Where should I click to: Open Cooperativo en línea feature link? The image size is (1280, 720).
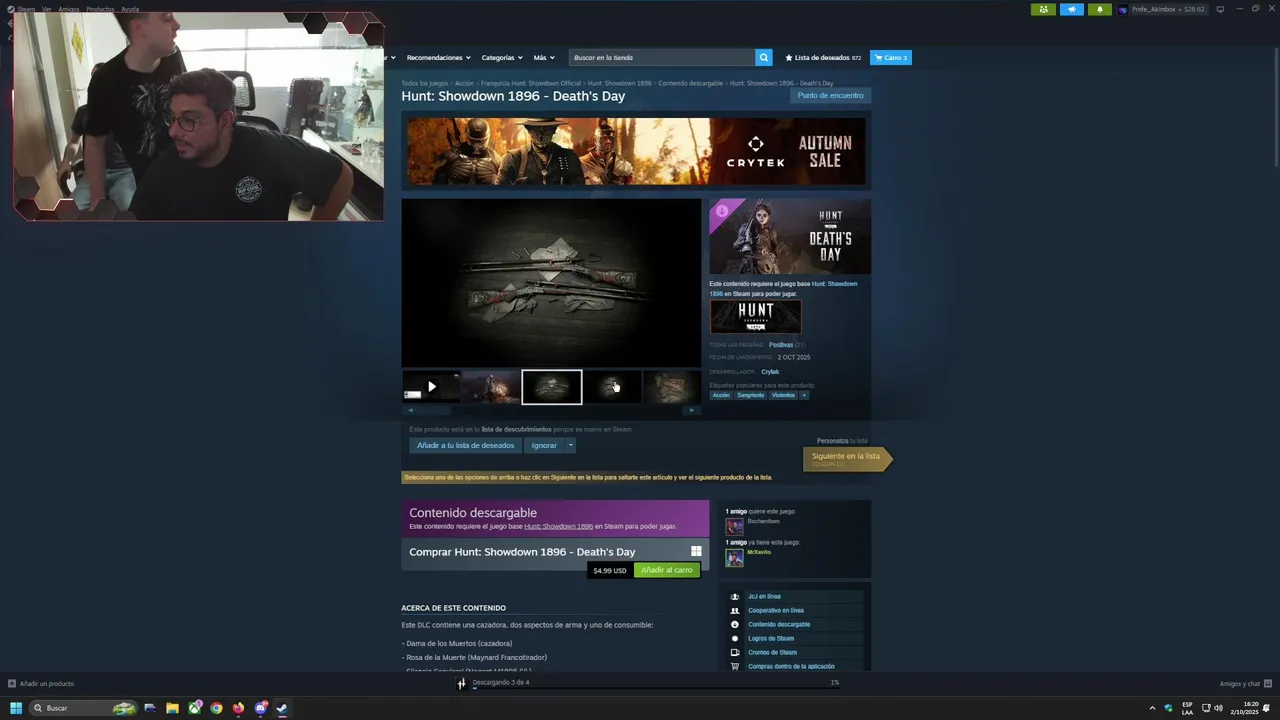tap(776, 610)
